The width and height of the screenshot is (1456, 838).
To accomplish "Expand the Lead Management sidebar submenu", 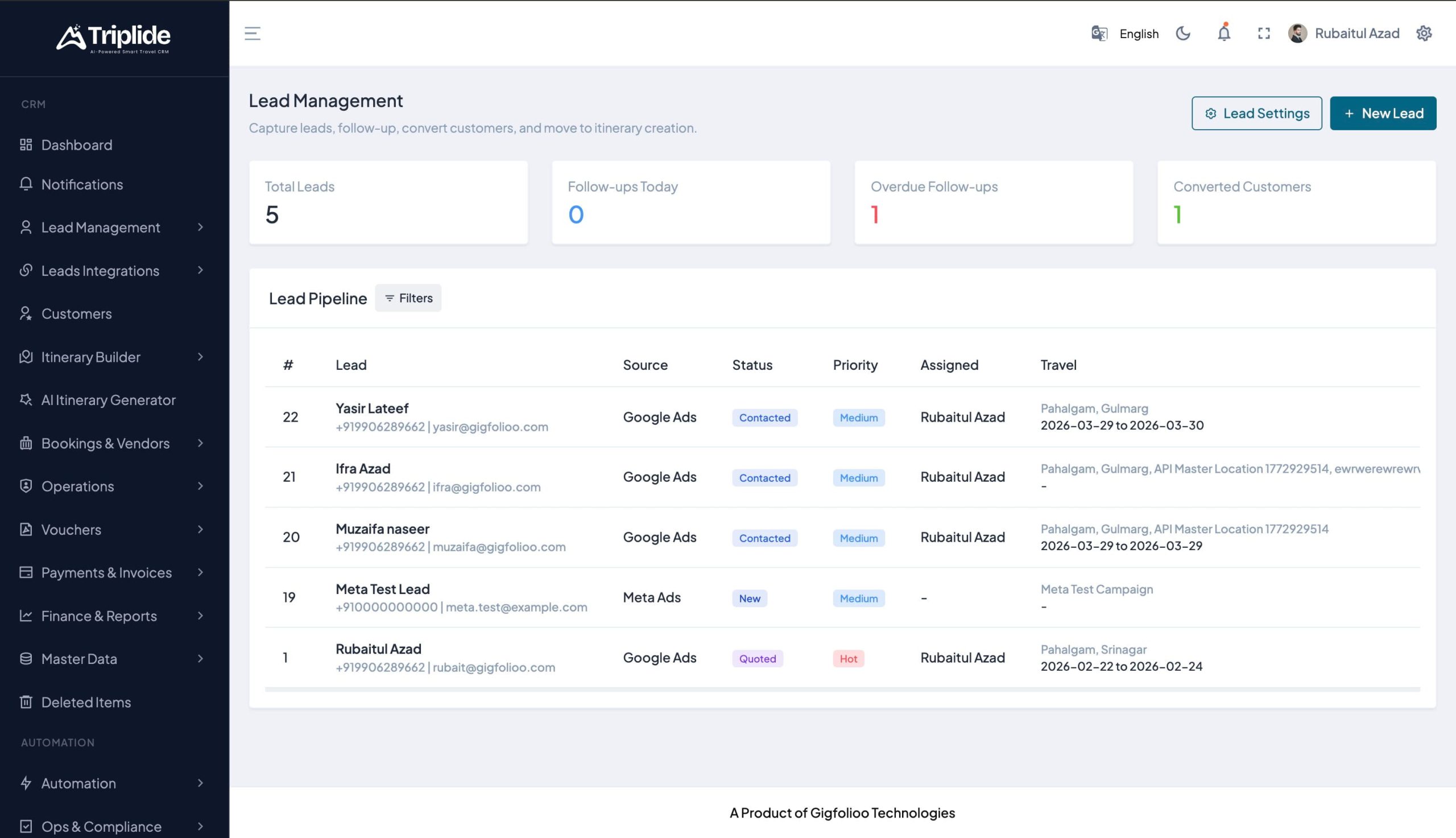I will pos(200,228).
